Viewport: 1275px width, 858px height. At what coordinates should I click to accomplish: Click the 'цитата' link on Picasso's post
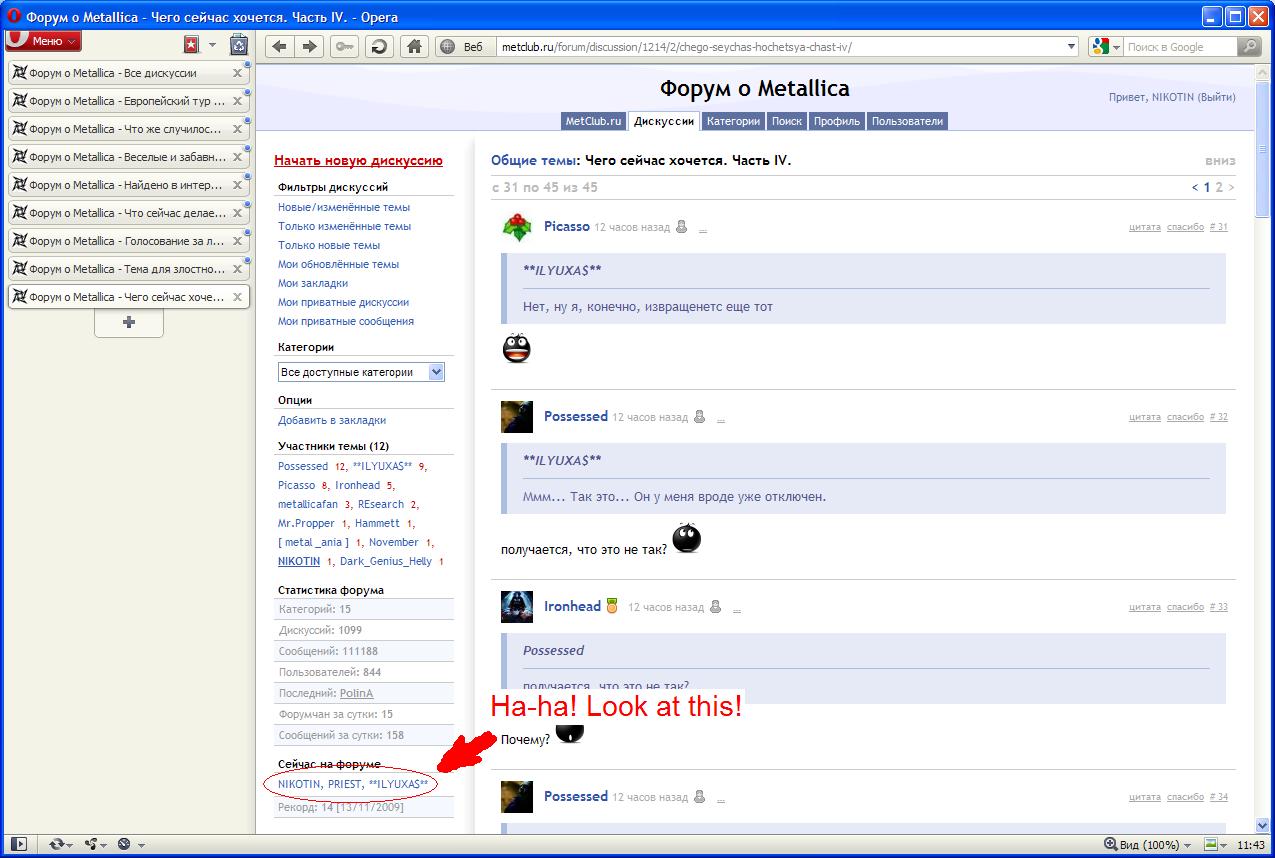[x=1144, y=227]
